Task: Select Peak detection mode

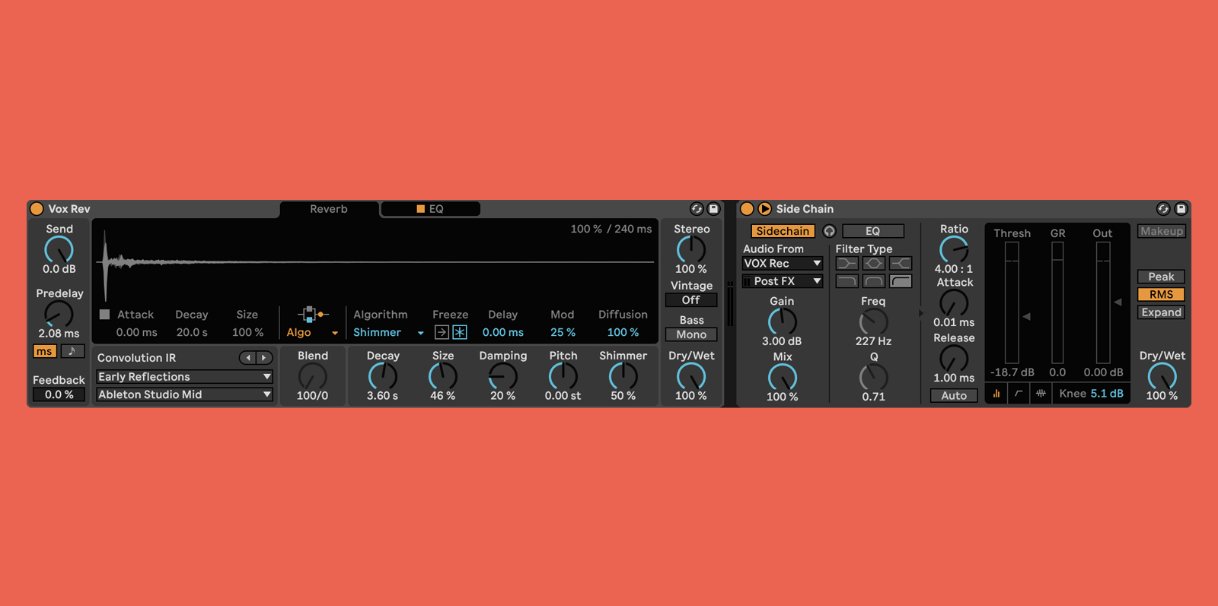Action: click(1161, 277)
